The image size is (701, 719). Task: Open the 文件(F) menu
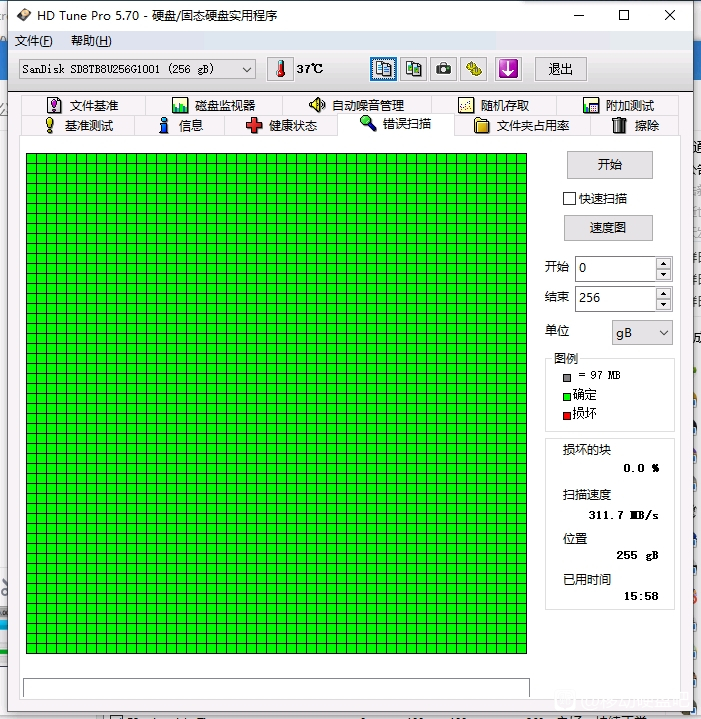(x=33, y=41)
